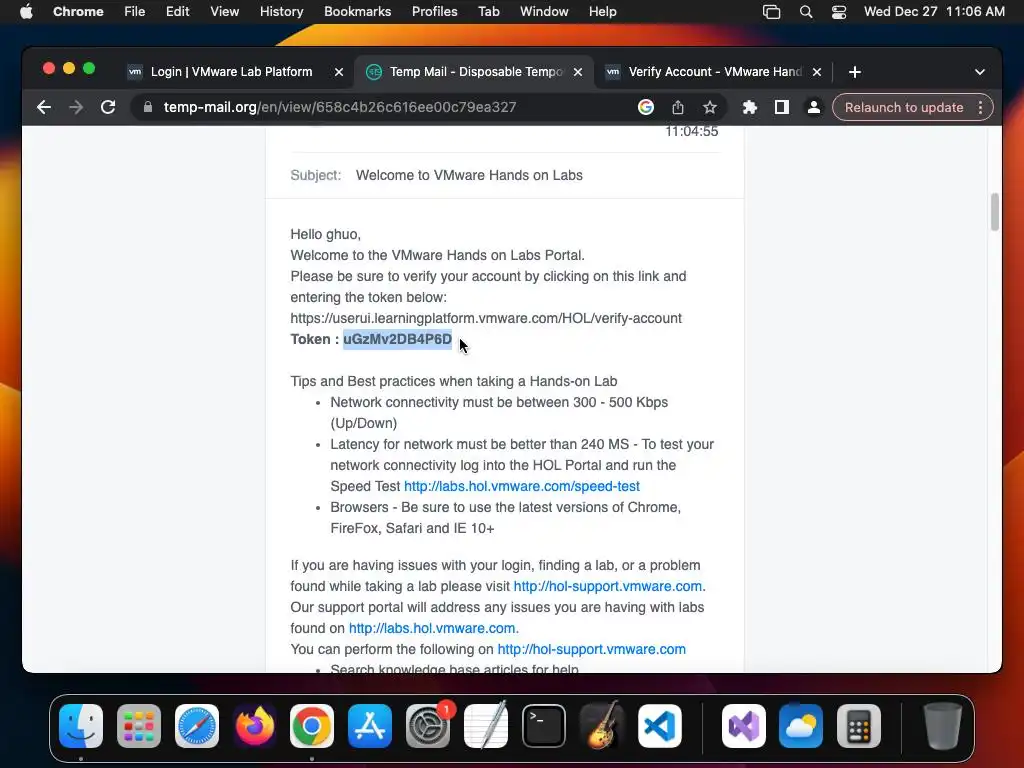Viewport: 1024px width, 768px height.
Task: Open Visual Studio from the Dock
Action: click(744, 726)
